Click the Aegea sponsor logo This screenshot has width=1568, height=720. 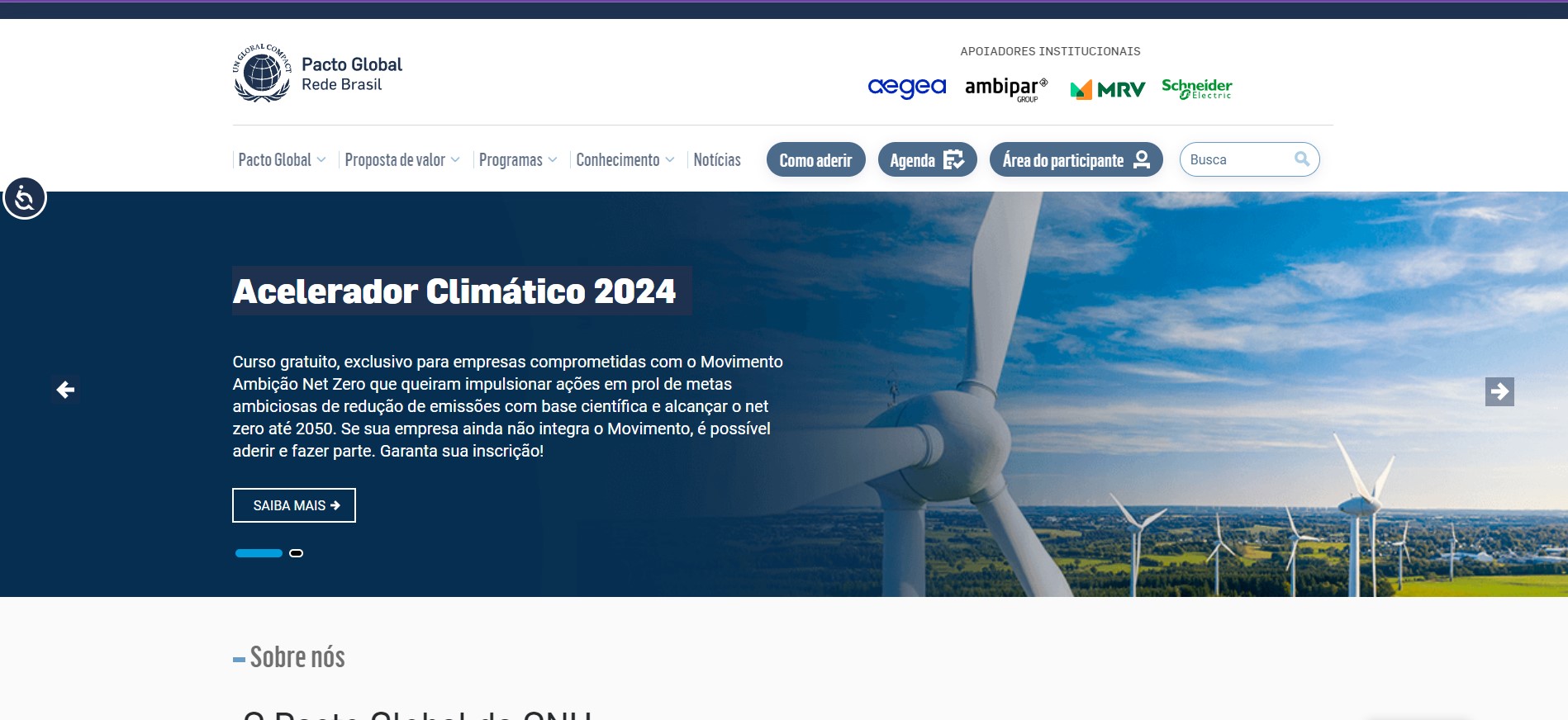(906, 88)
